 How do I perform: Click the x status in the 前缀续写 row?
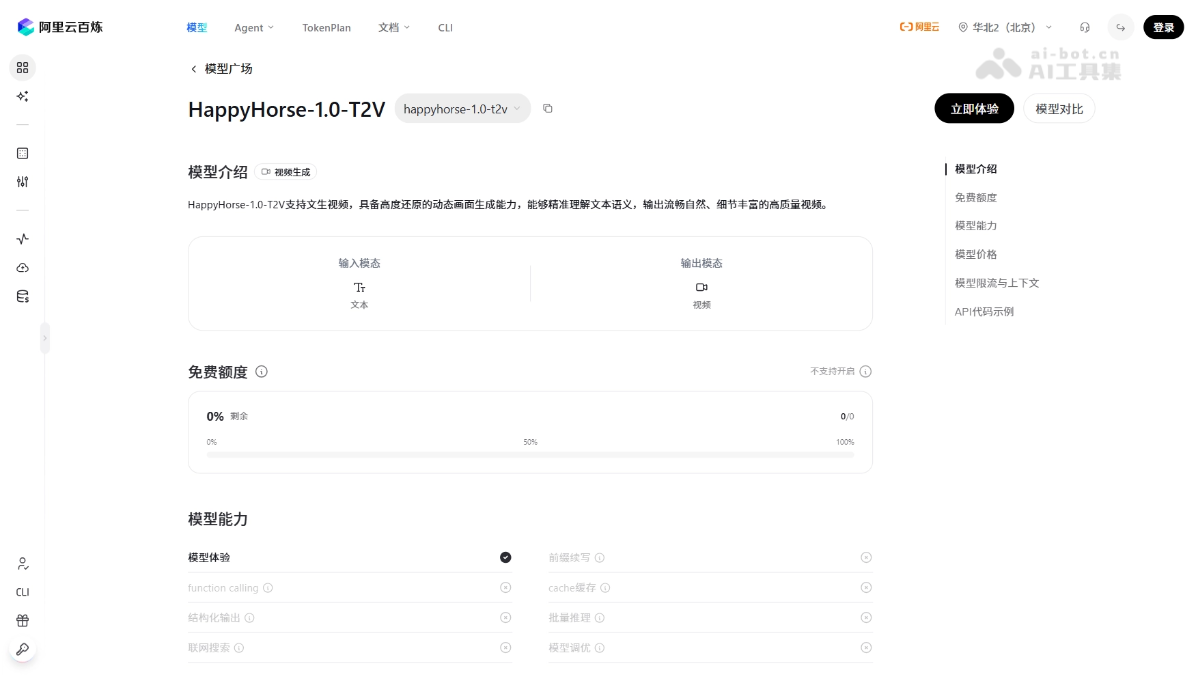866,557
